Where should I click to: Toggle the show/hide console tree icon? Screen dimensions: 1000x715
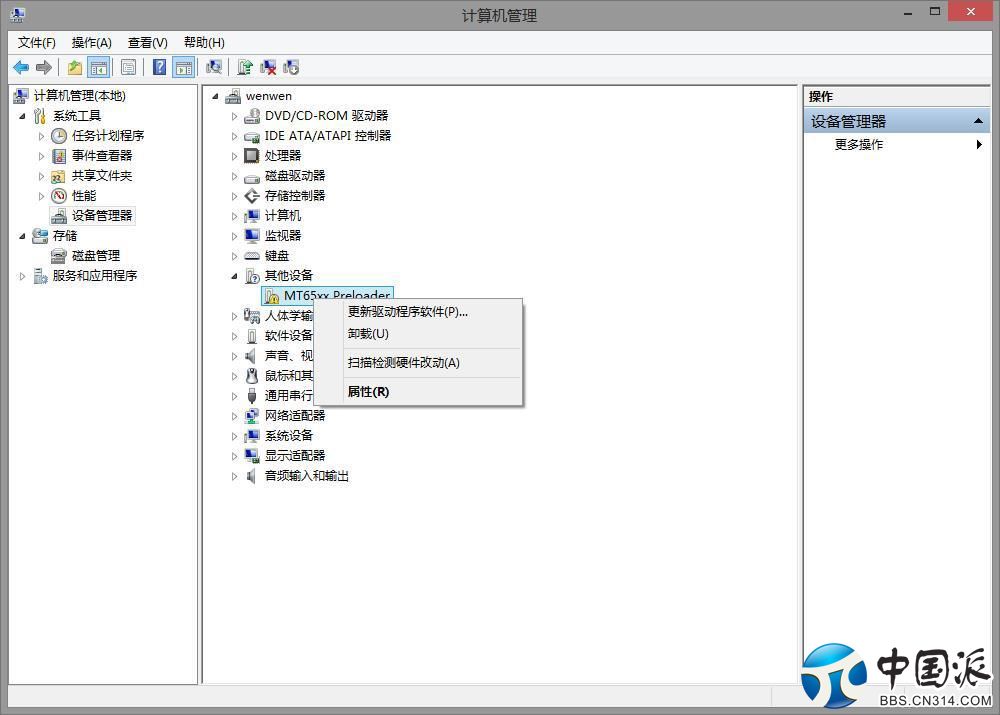coord(98,67)
